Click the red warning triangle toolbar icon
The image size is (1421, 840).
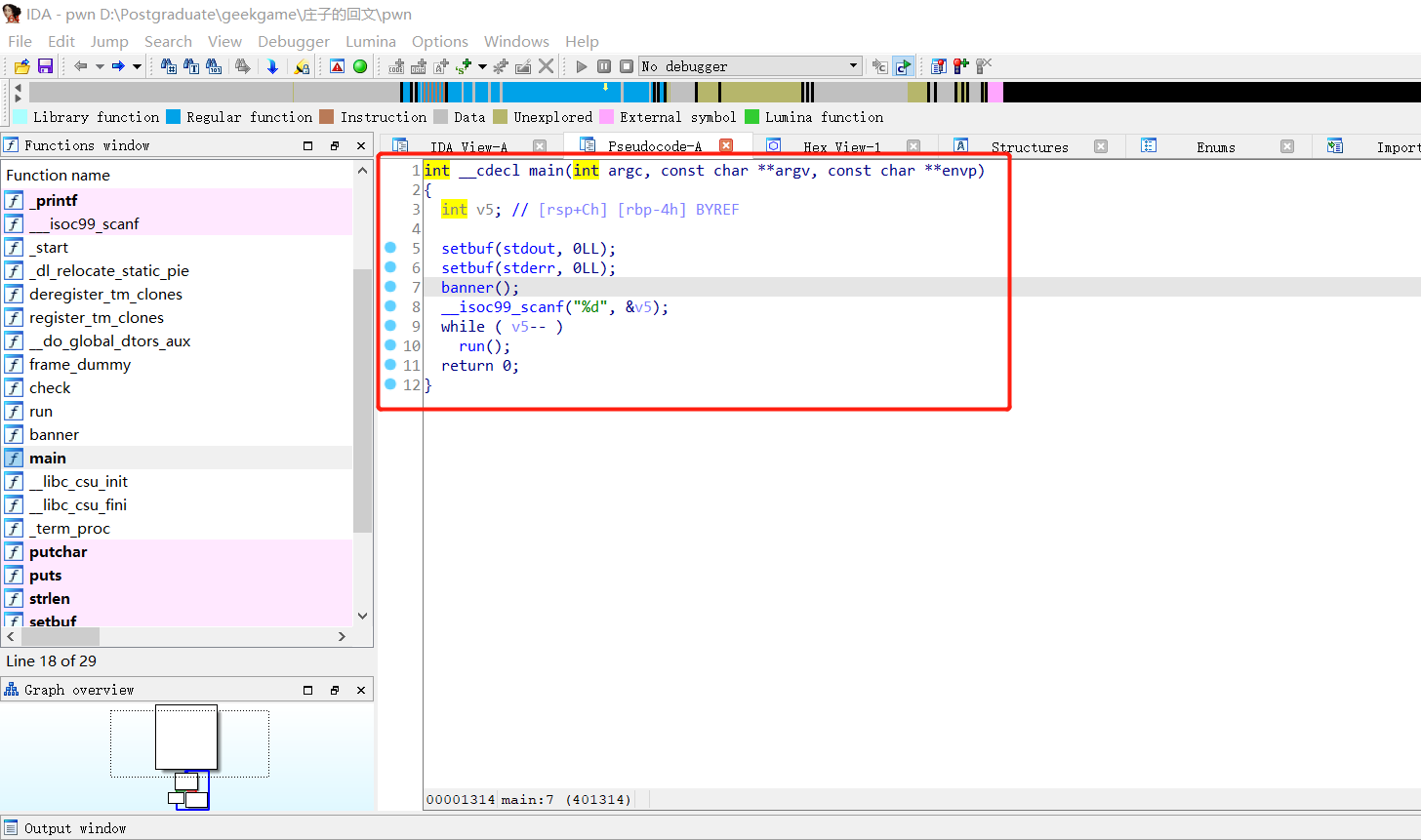(337, 66)
